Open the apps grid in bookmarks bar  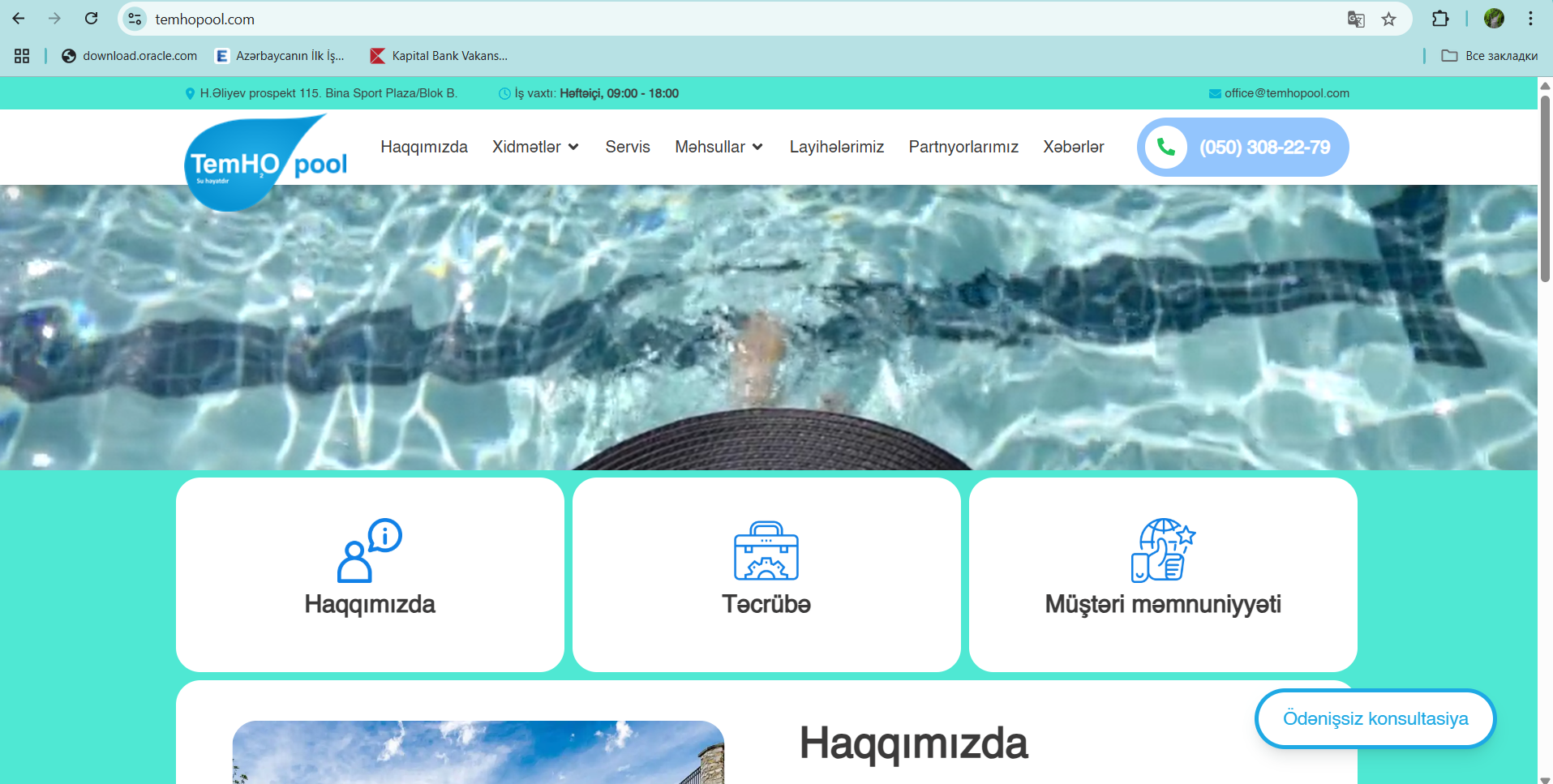click(x=22, y=56)
